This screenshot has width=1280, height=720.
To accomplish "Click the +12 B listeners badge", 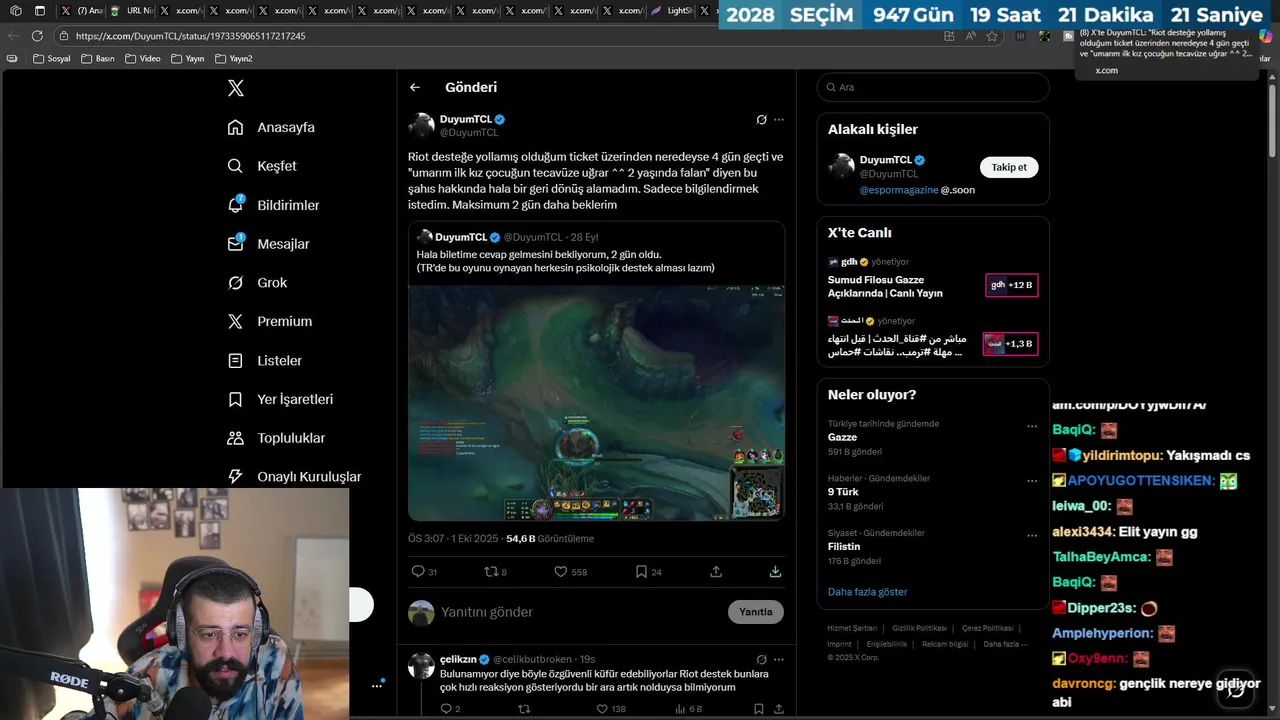I will point(1011,285).
